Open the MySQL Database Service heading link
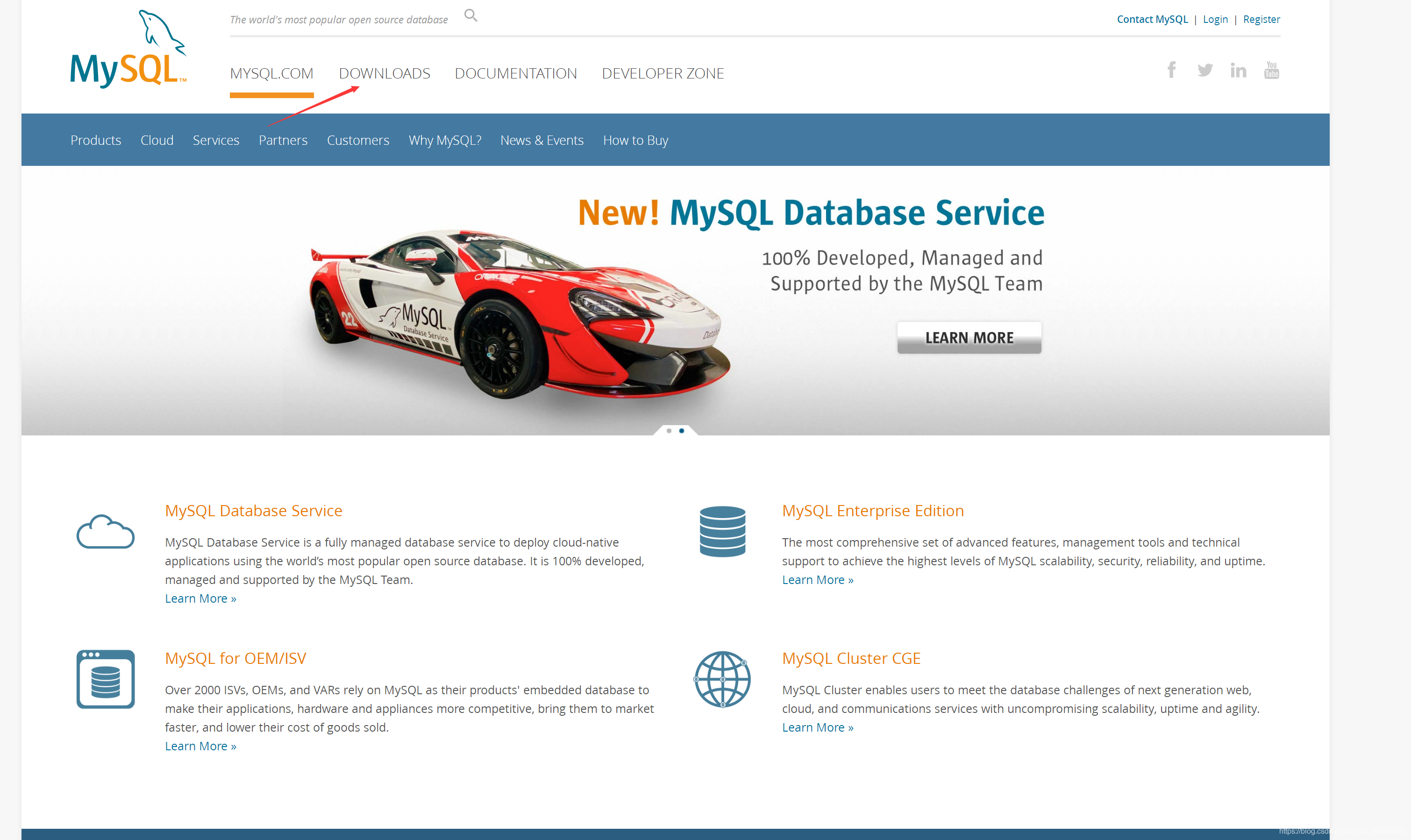 tap(254, 511)
